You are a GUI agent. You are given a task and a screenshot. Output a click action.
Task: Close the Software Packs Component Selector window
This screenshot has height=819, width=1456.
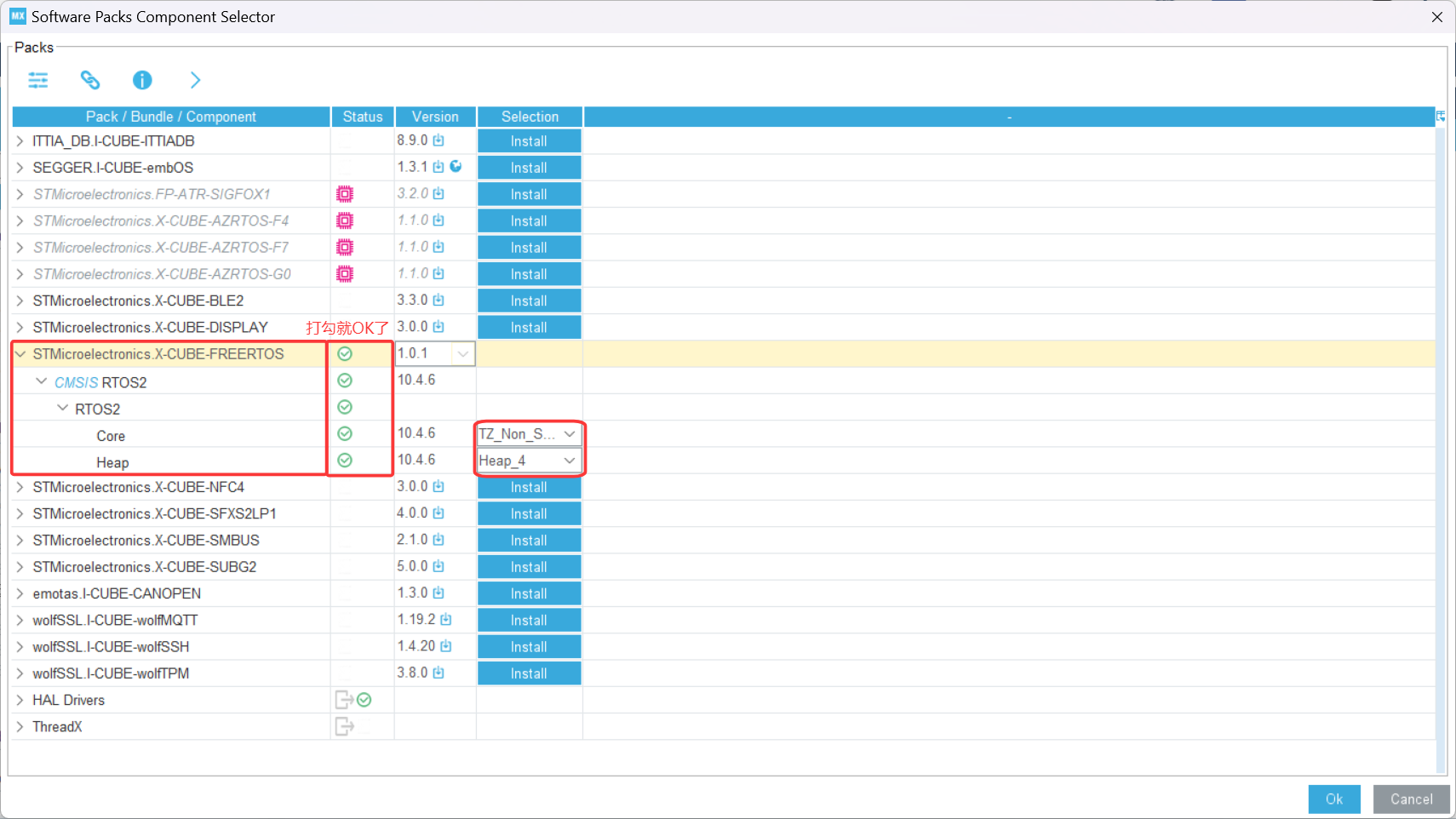tap(1437, 17)
